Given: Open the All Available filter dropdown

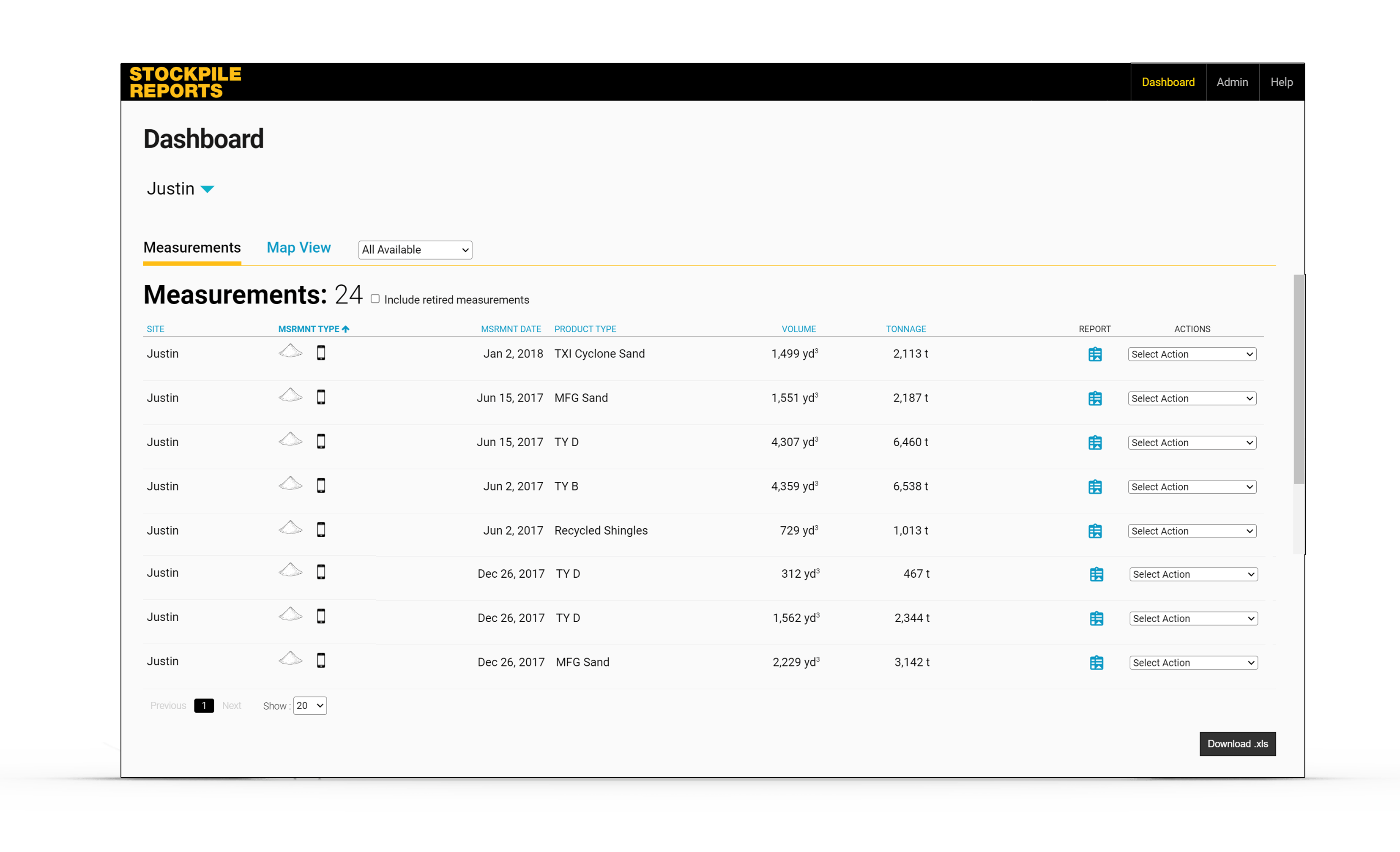Looking at the screenshot, I should coord(415,249).
